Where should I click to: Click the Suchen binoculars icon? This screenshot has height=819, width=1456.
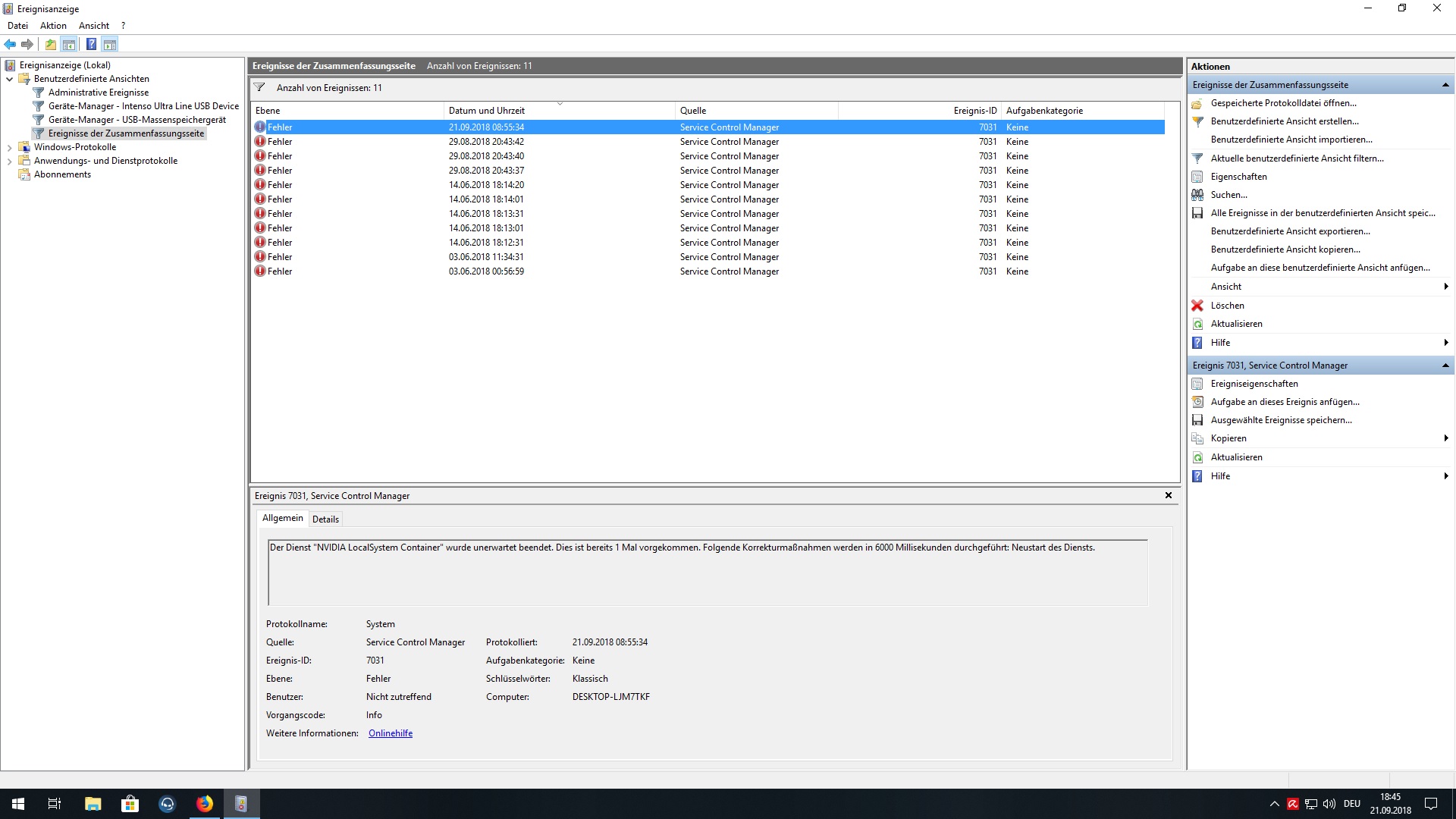(1197, 195)
